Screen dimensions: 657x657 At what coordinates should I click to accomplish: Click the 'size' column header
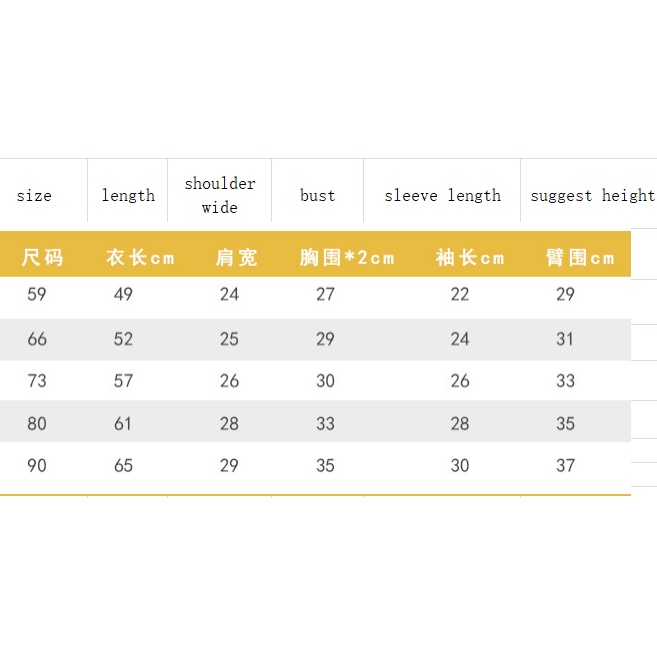click(34, 196)
